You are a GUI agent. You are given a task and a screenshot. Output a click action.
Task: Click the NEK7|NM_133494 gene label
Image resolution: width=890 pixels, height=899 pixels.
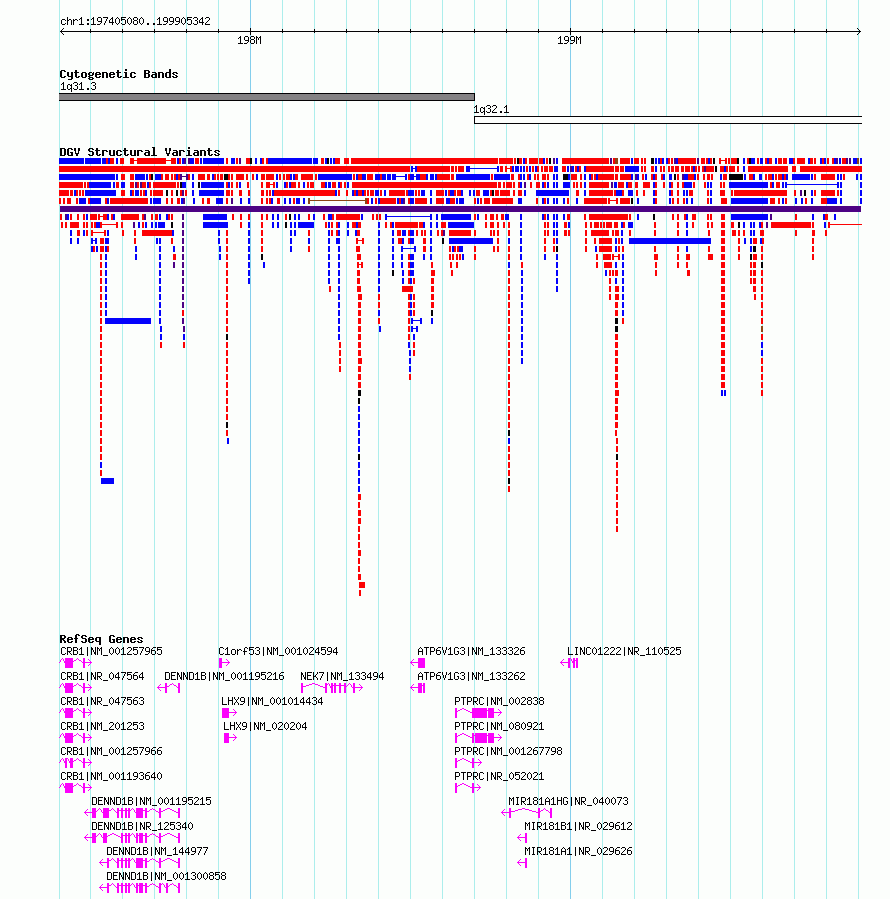(x=342, y=677)
